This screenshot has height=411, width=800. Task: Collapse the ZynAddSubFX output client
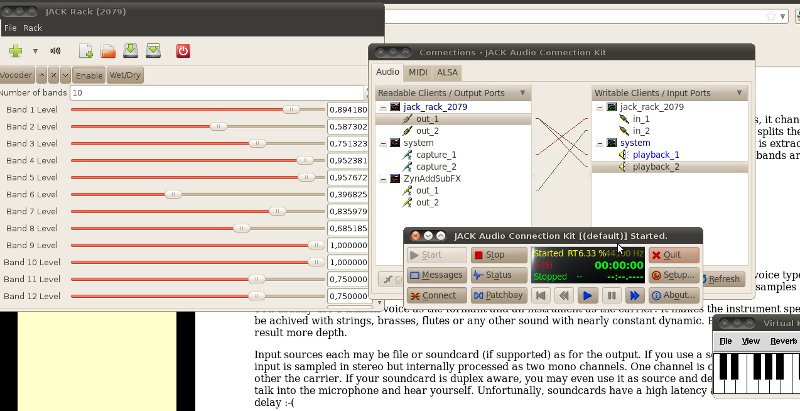point(381,179)
